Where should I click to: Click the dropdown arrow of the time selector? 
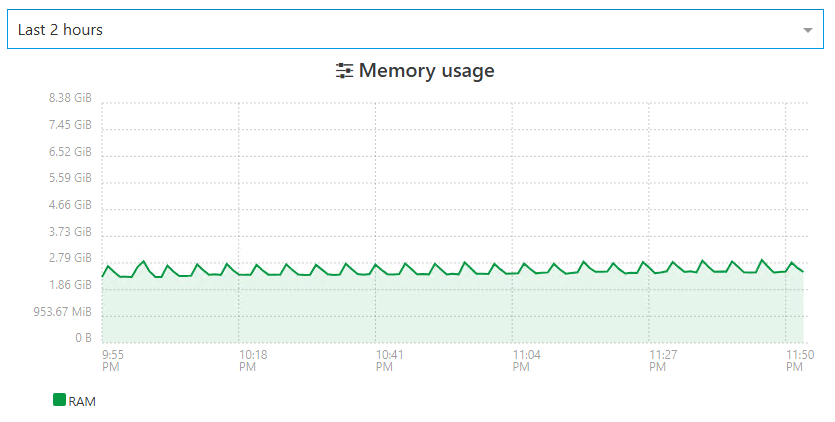click(x=807, y=30)
